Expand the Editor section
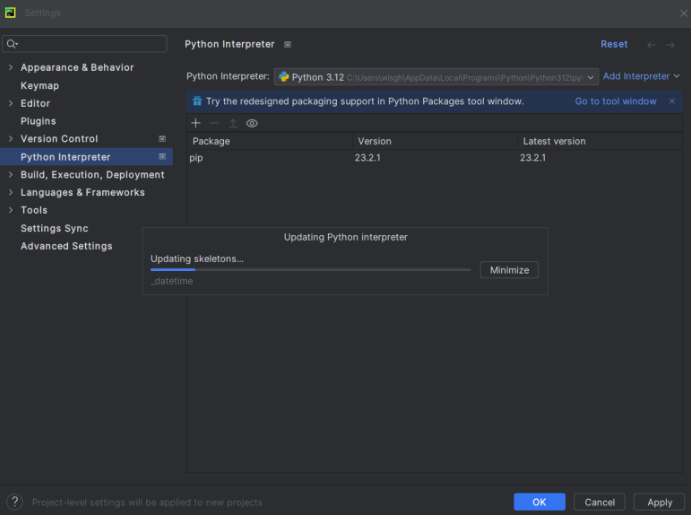The height and width of the screenshot is (515, 691). 11,103
